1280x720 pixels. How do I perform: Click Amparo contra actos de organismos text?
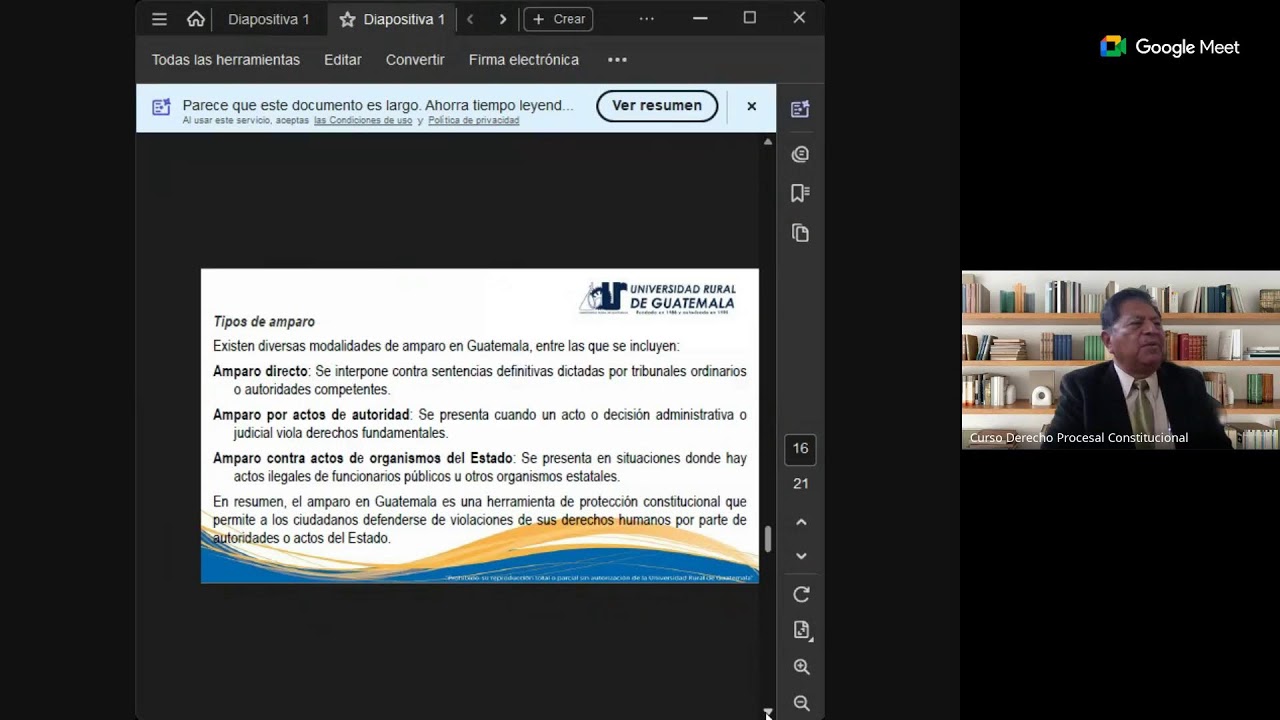tap(362, 458)
